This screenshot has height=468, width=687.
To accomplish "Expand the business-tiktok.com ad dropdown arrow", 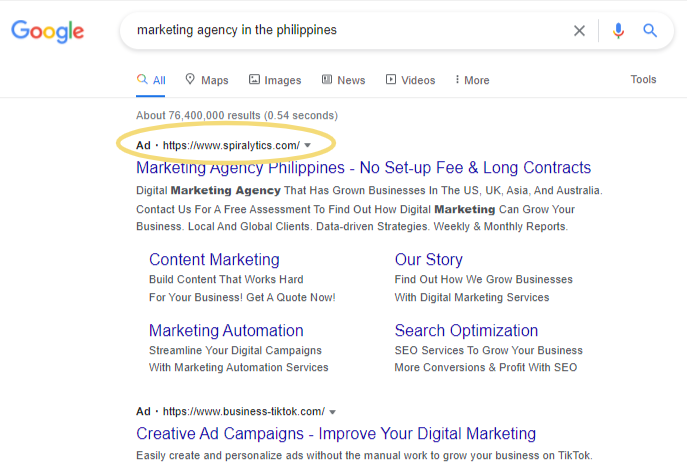I will pos(333,412).
